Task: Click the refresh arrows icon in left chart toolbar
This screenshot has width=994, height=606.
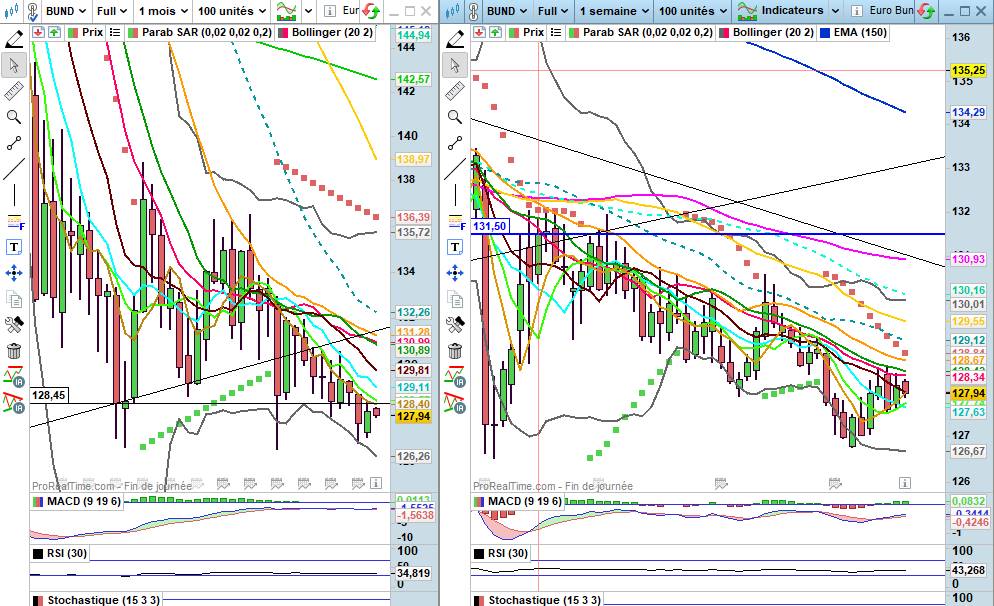Action: pyautogui.click(x=371, y=11)
